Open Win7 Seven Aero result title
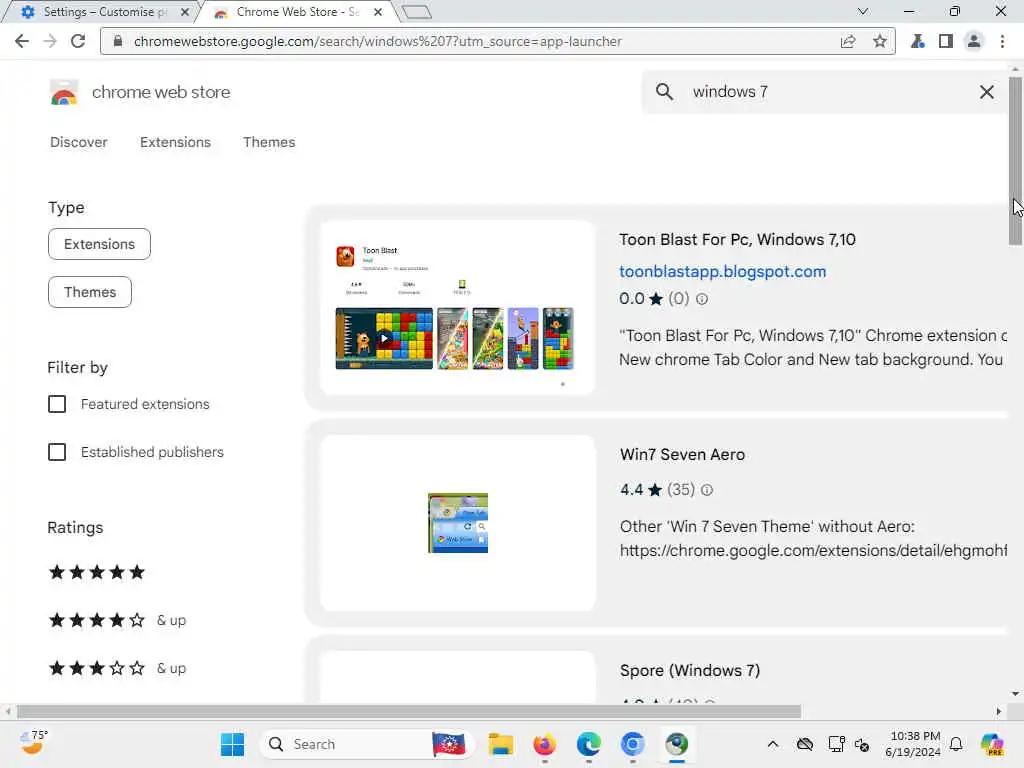Image resolution: width=1024 pixels, height=768 pixels. coord(682,455)
